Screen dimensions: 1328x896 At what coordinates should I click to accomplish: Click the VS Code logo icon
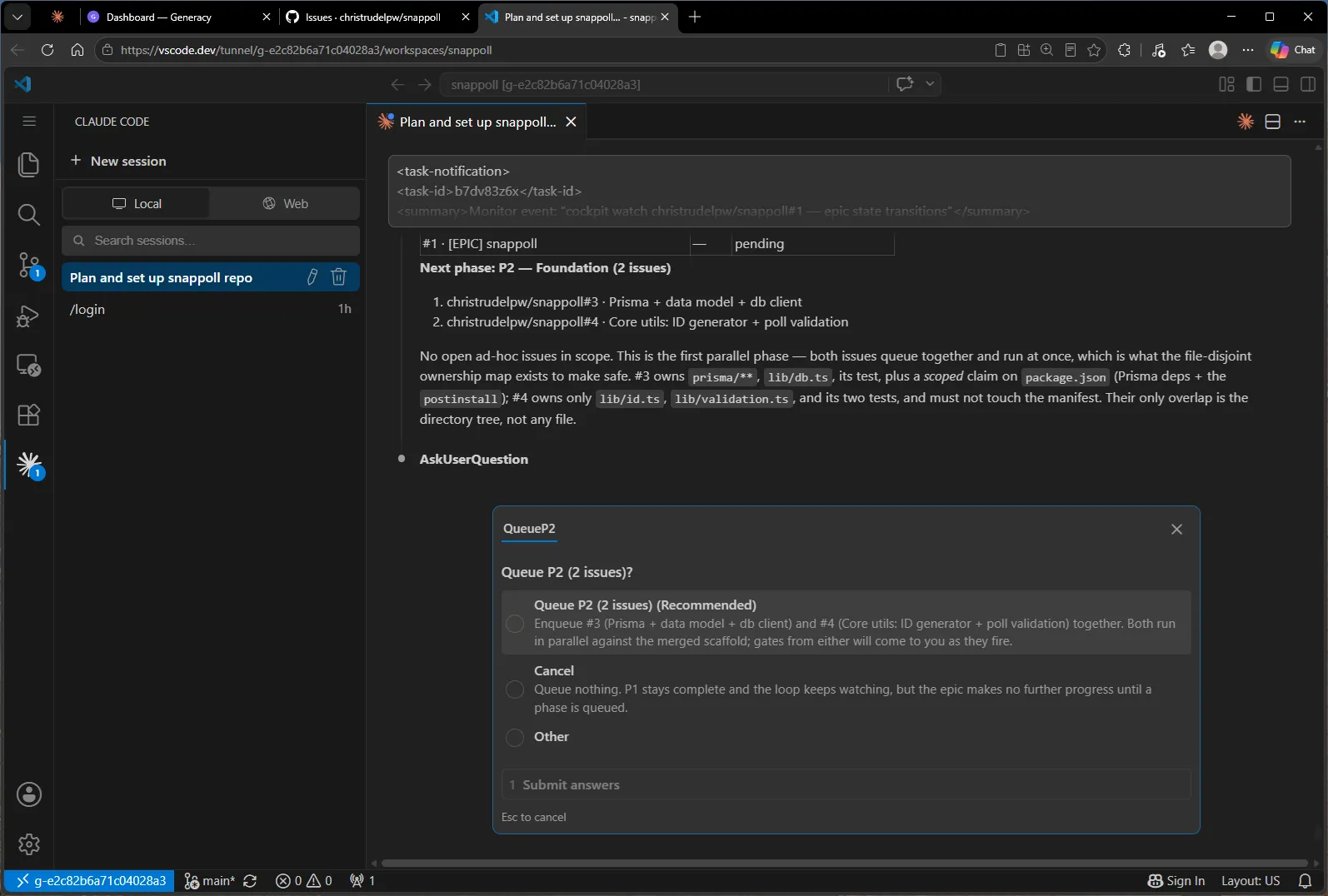(23, 84)
